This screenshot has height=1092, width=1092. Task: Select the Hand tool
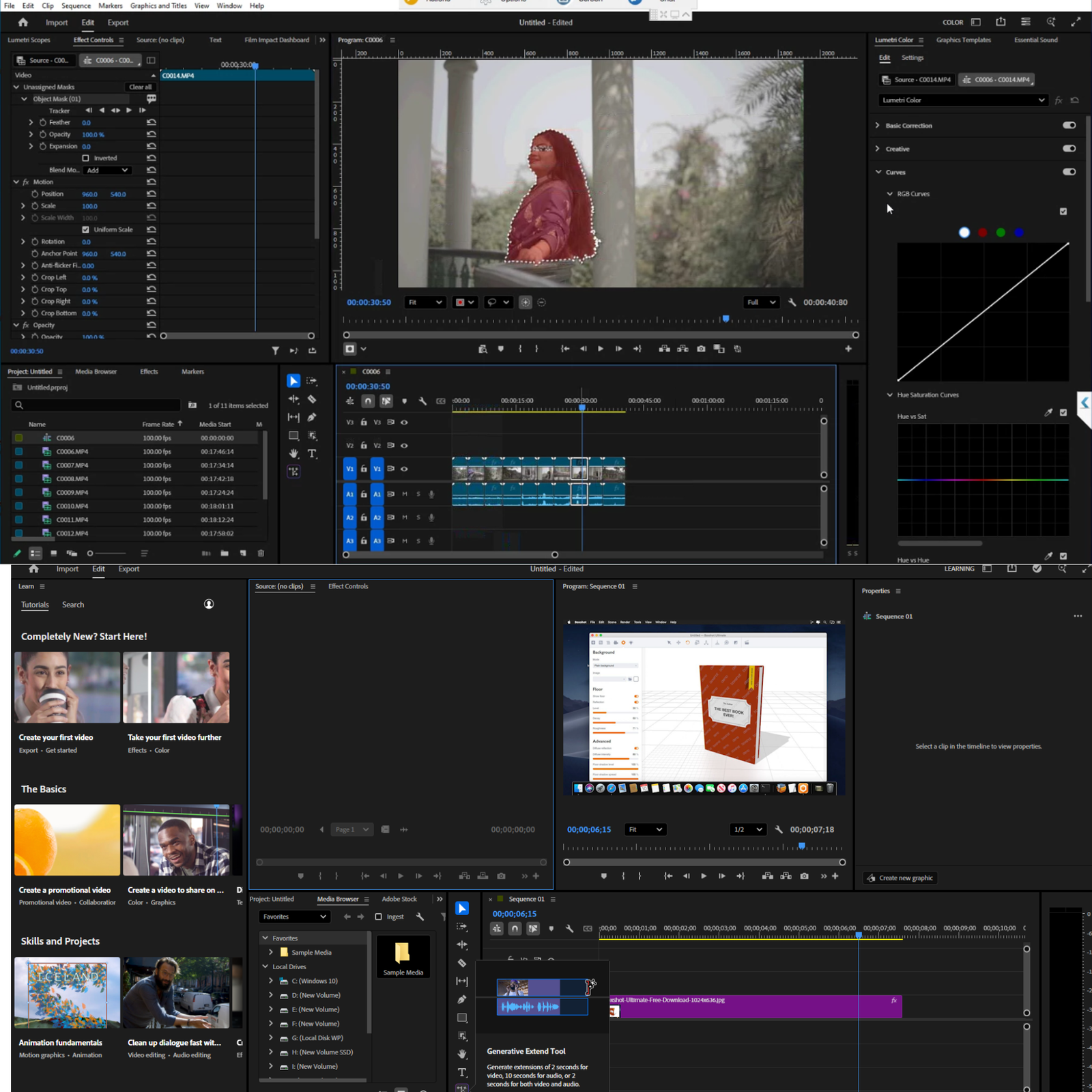[x=293, y=454]
